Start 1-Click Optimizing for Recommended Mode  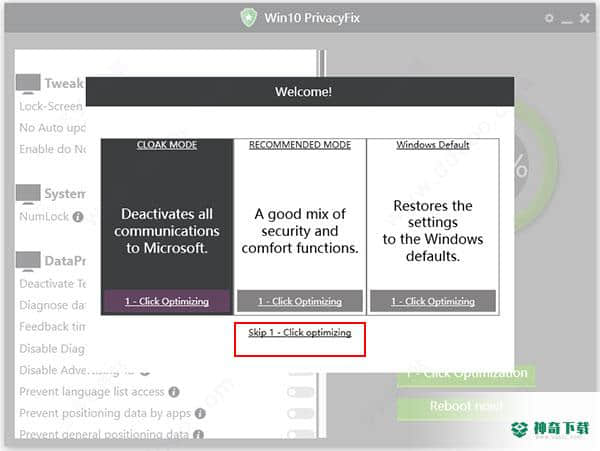300,301
